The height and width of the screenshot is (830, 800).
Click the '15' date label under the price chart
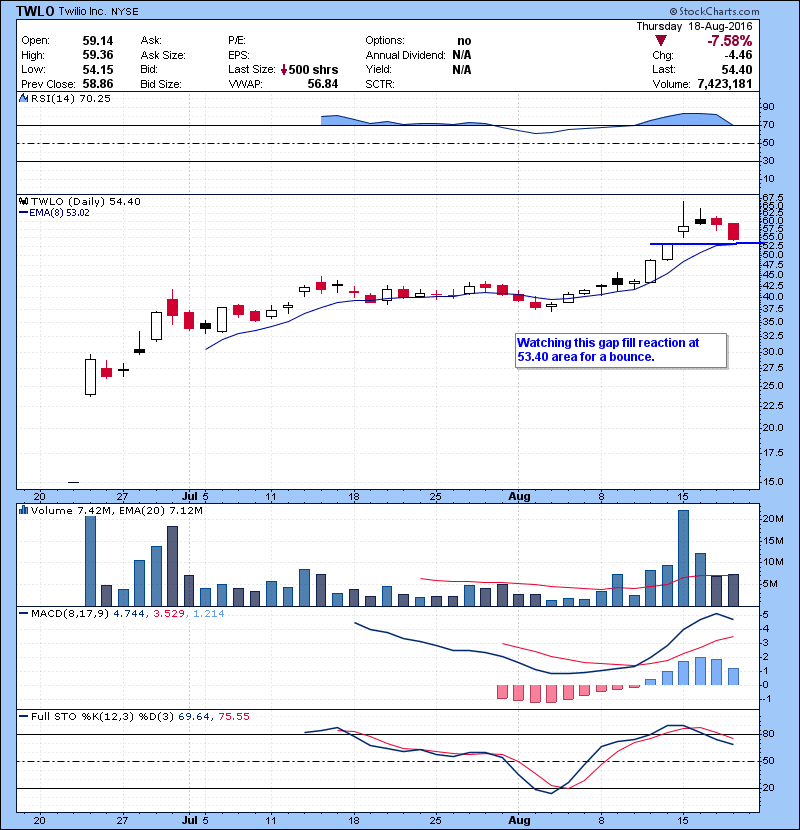coord(683,497)
